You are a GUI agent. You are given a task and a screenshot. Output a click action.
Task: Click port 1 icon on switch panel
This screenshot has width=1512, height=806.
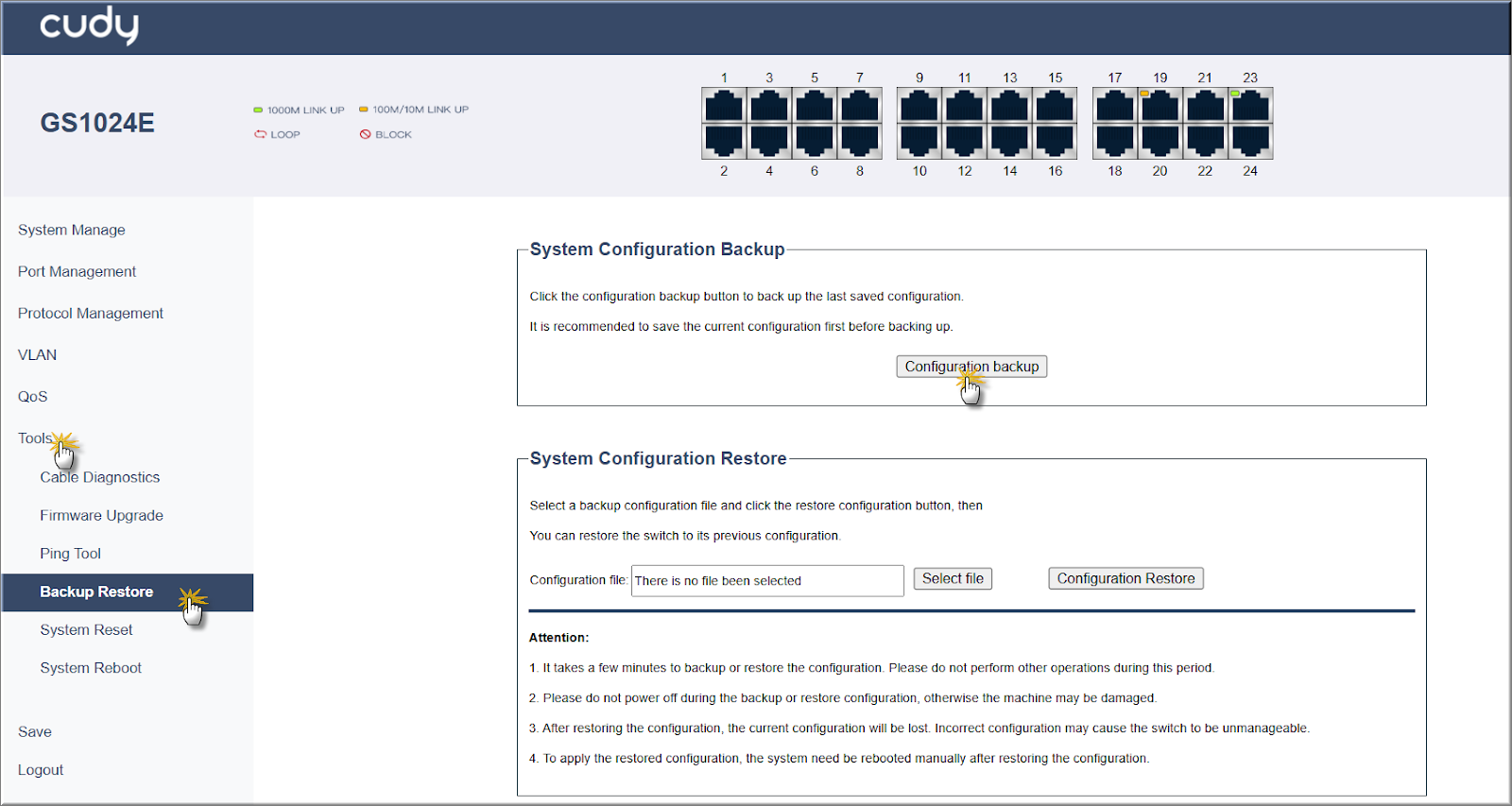click(x=724, y=106)
